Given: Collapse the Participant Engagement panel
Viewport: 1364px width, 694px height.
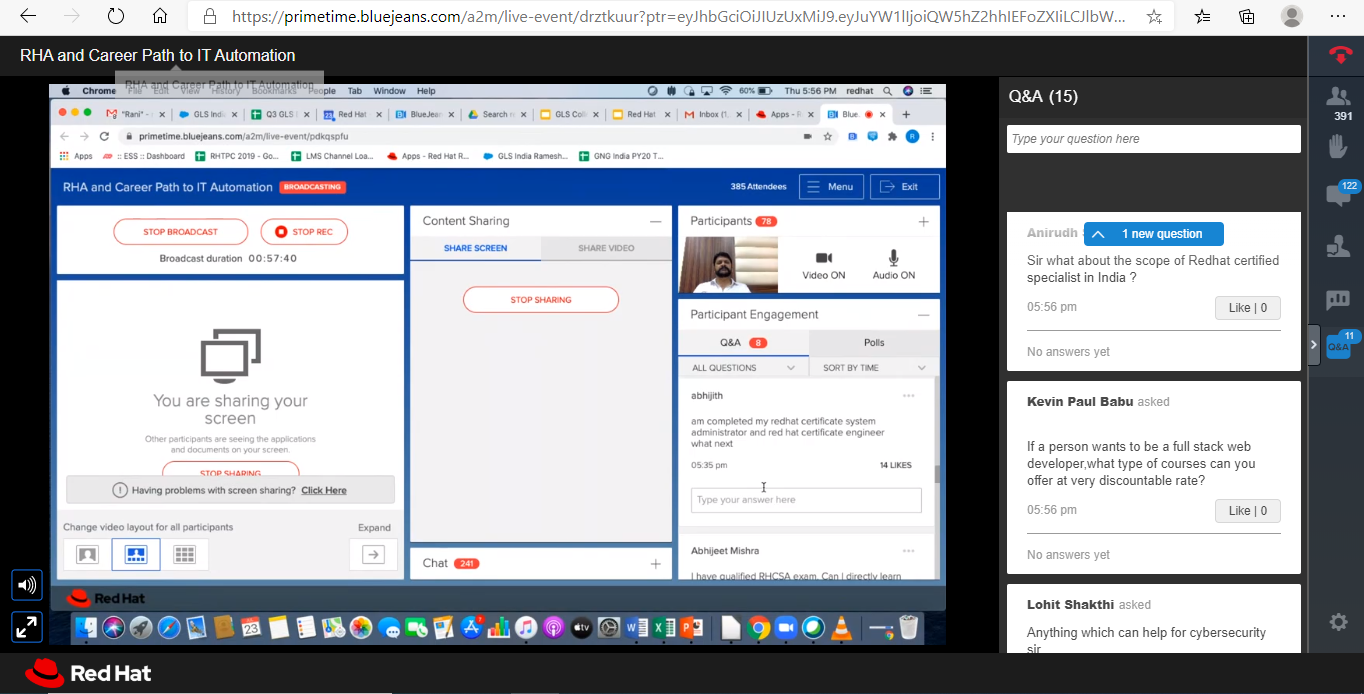Looking at the screenshot, I should pyautogui.click(x=923, y=315).
